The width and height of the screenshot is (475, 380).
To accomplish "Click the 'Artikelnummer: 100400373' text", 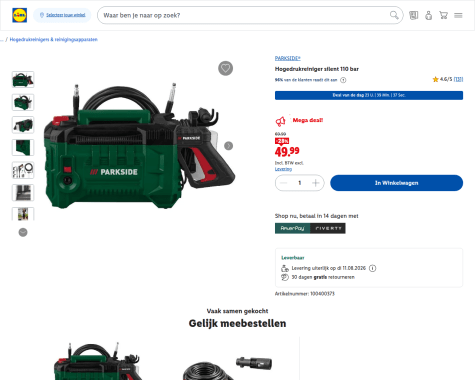I will [x=305, y=294].
